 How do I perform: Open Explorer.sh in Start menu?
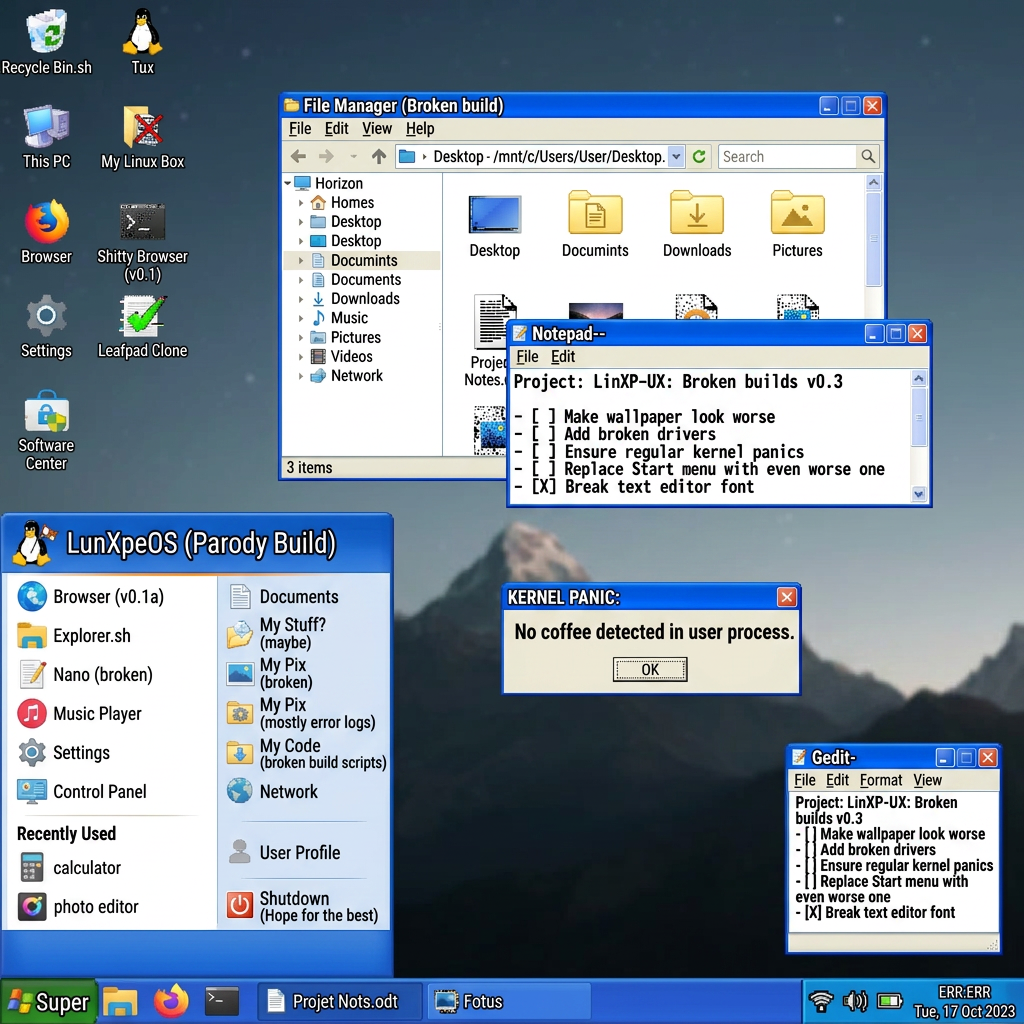tap(74, 635)
